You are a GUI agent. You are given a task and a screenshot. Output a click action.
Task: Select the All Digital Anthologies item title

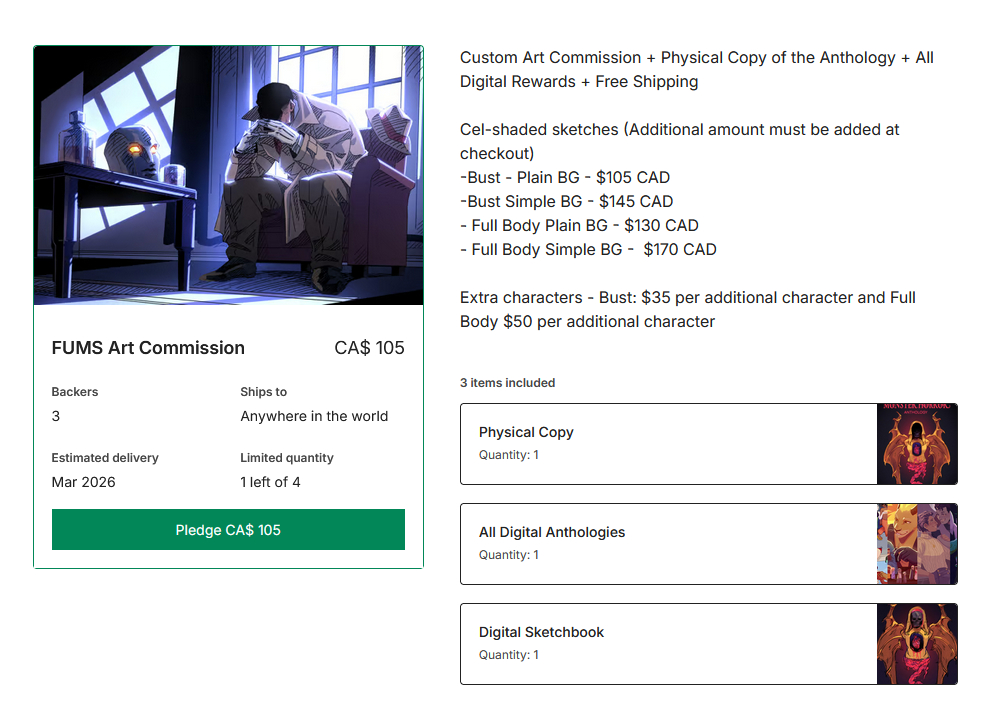click(552, 532)
